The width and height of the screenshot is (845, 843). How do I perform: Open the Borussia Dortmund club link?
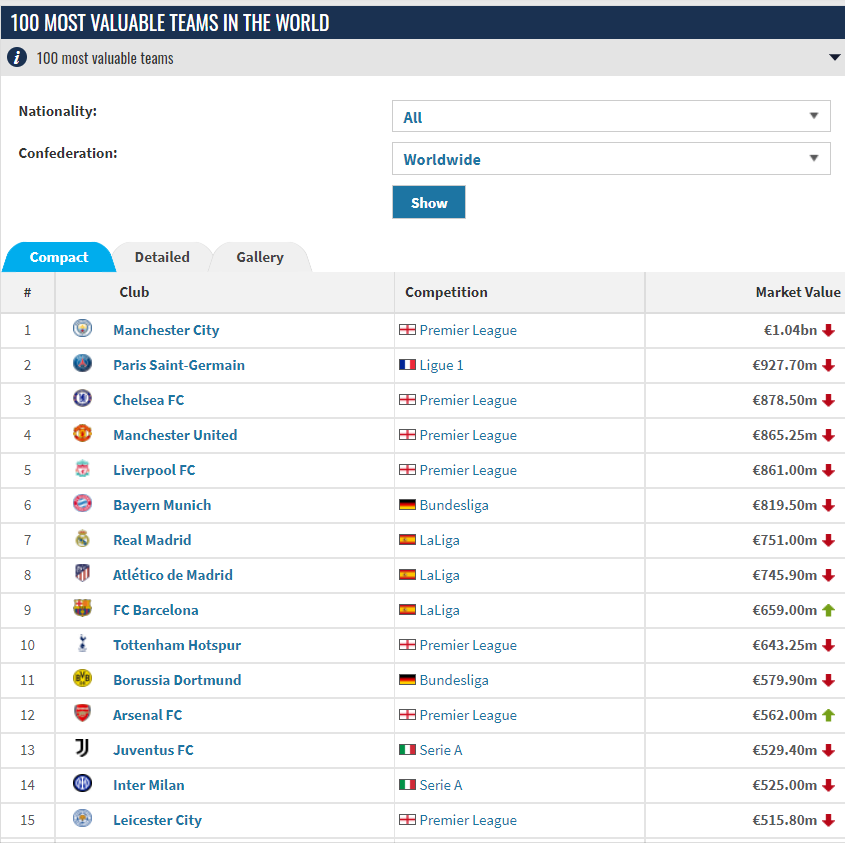pyautogui.click(x=177, y=680)
